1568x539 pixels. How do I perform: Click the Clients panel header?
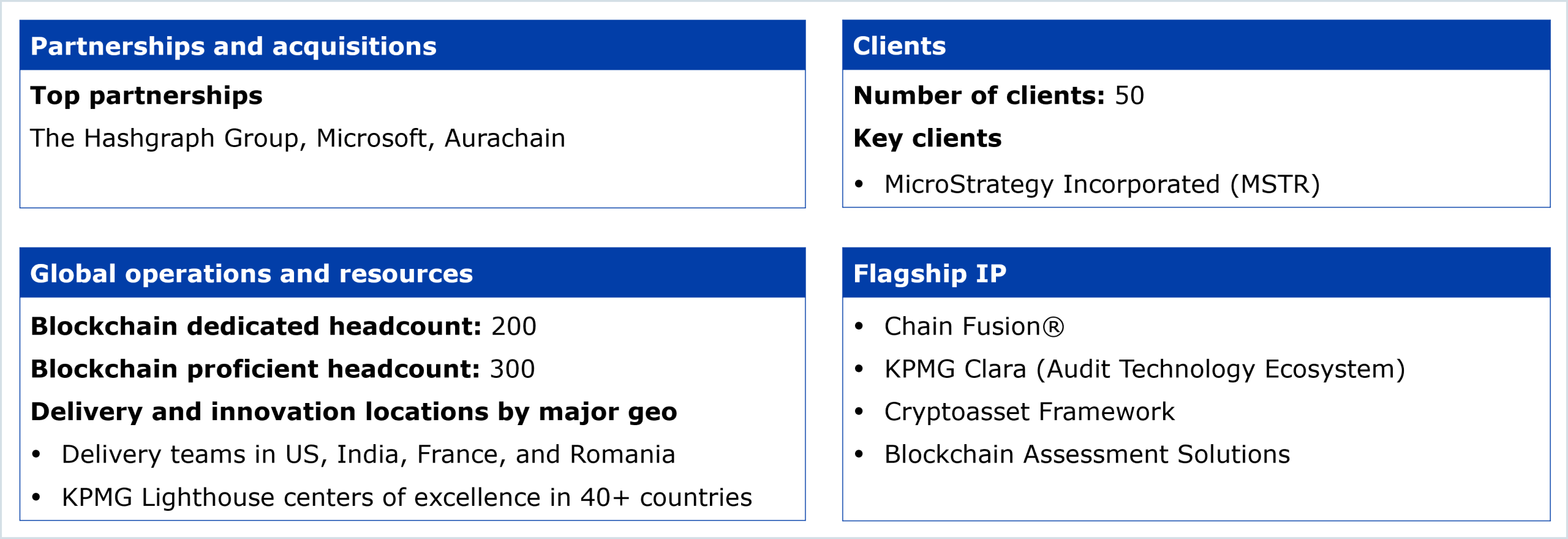(899, 47)
